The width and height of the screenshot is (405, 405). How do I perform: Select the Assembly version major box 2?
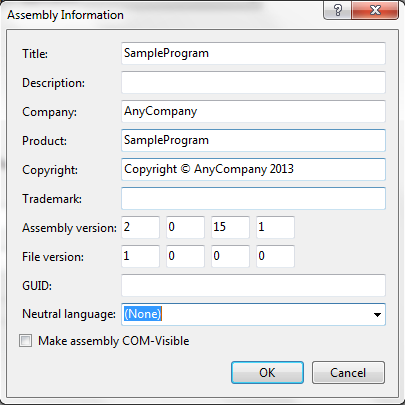(140, 227)
